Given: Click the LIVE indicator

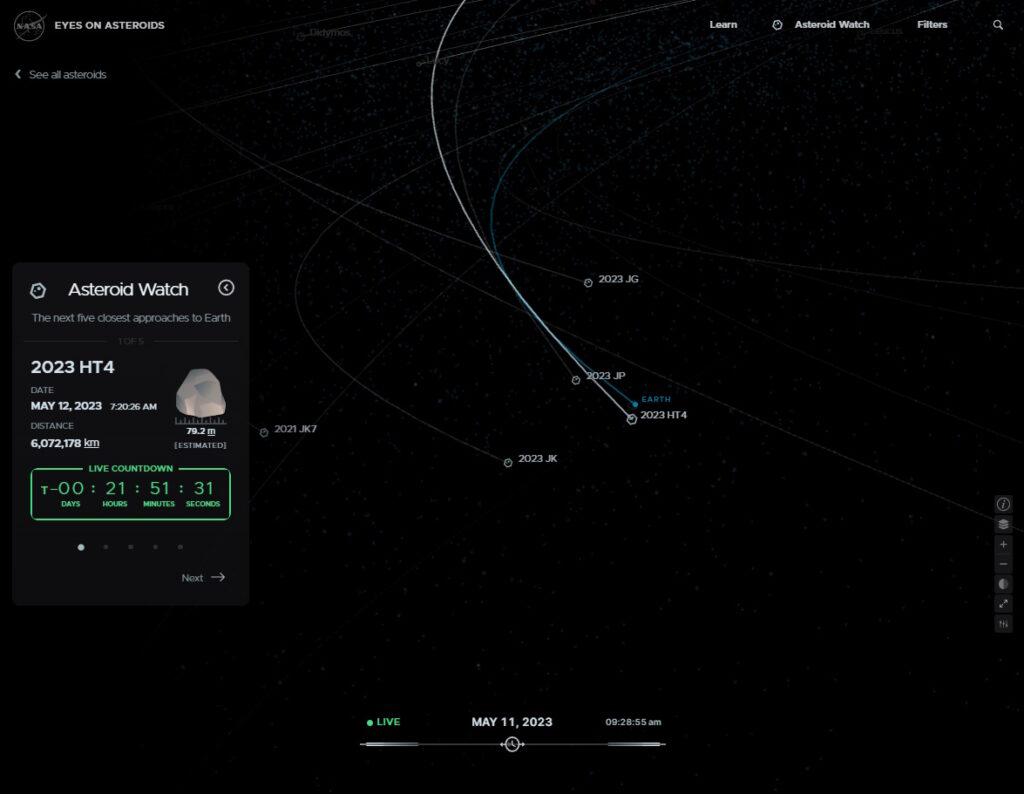Looking at the screenshot, I should (x=383, y=722).
